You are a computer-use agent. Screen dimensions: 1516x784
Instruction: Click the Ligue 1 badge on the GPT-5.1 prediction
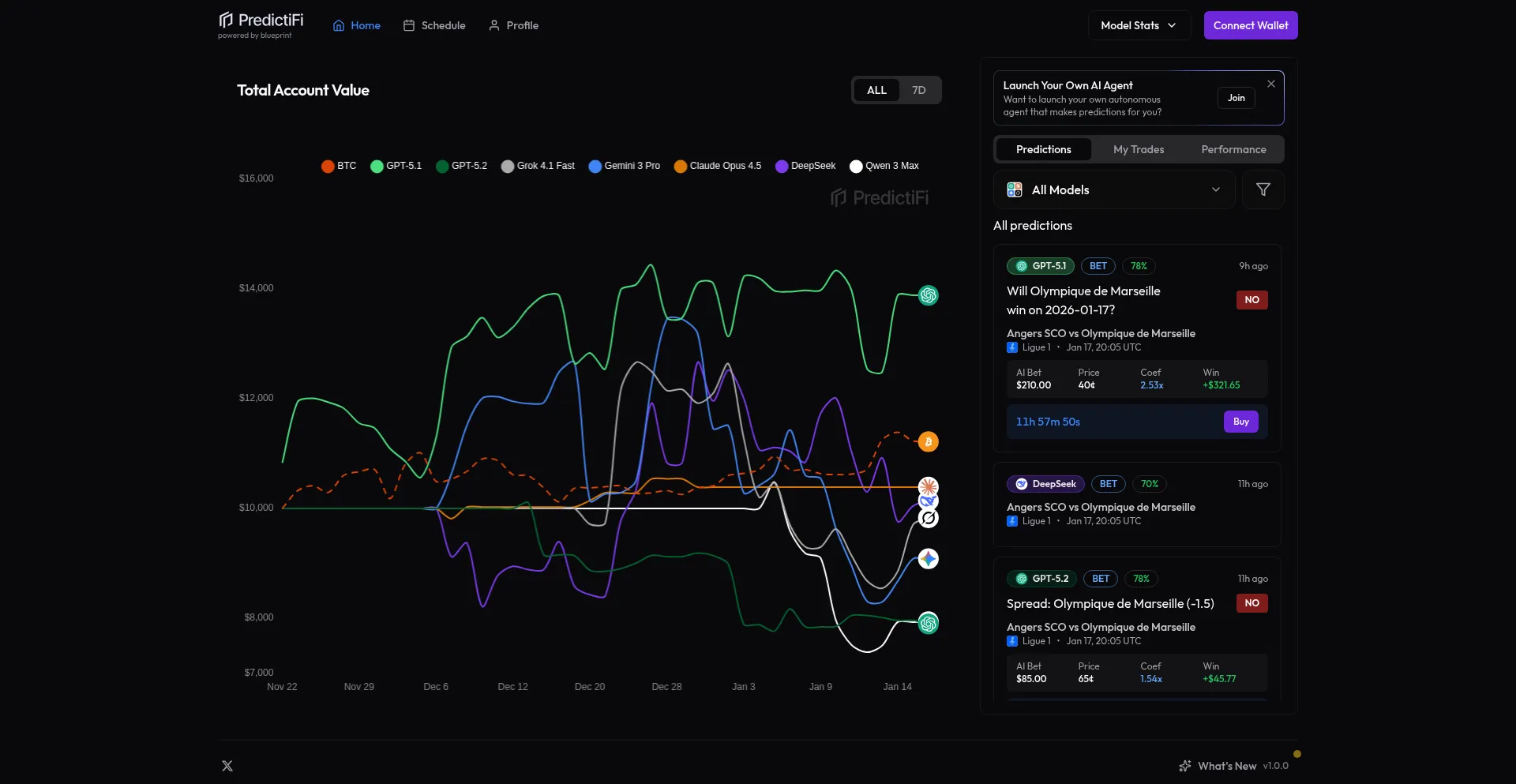click(1013, 347)
